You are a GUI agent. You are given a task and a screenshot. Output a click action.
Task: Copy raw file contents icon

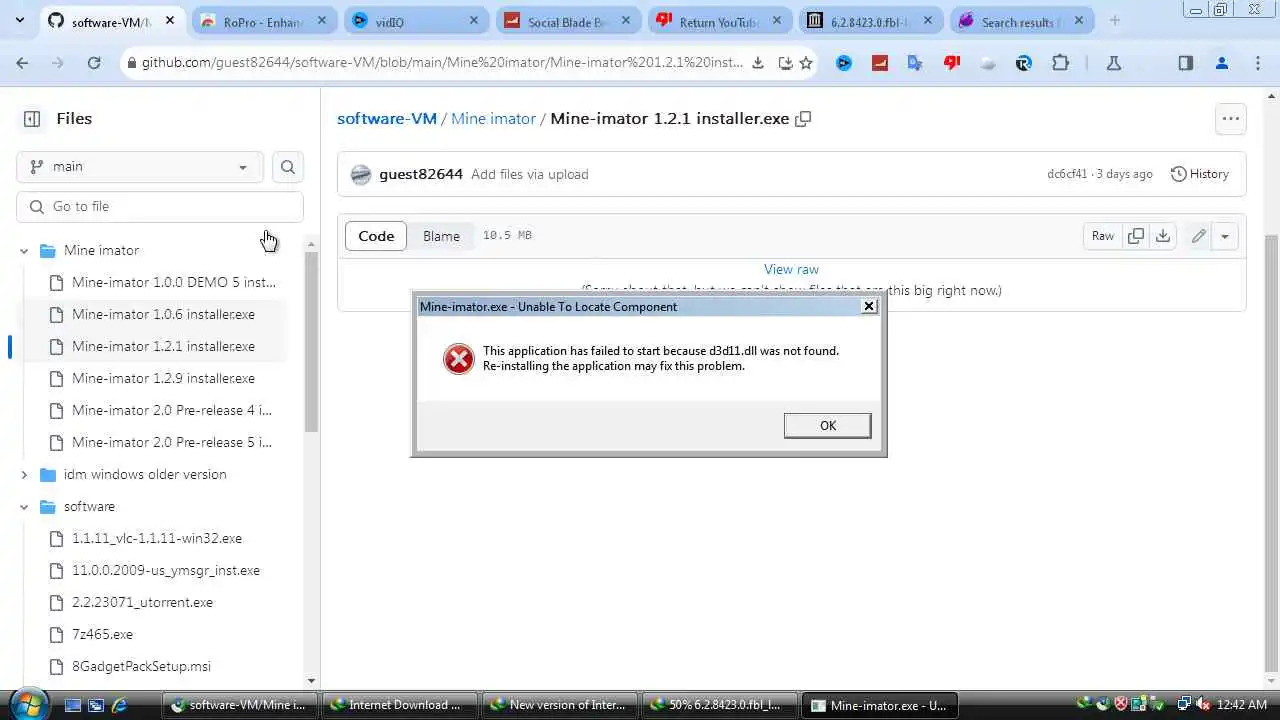(x=1135, y=236)
